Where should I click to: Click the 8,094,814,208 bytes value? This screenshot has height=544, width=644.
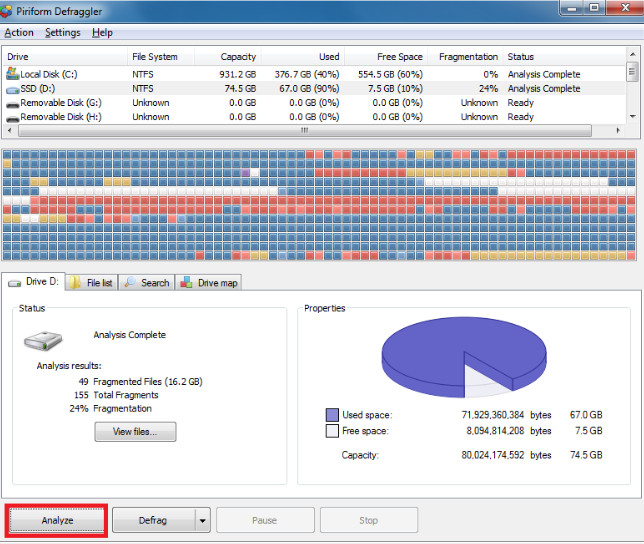(x=495, y=431)
